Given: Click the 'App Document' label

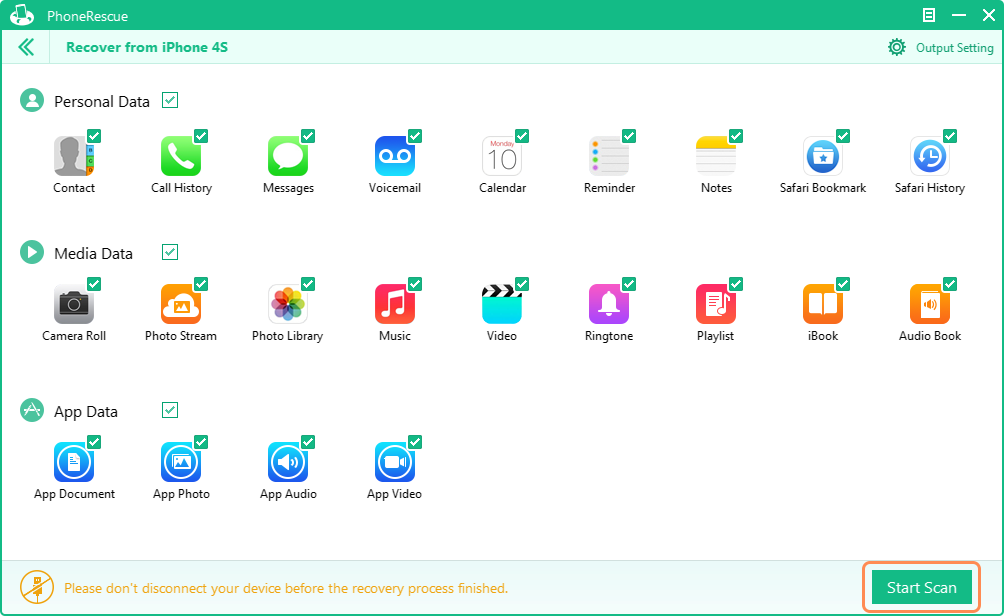Looking at the screenshot, I should click(74, 494).
